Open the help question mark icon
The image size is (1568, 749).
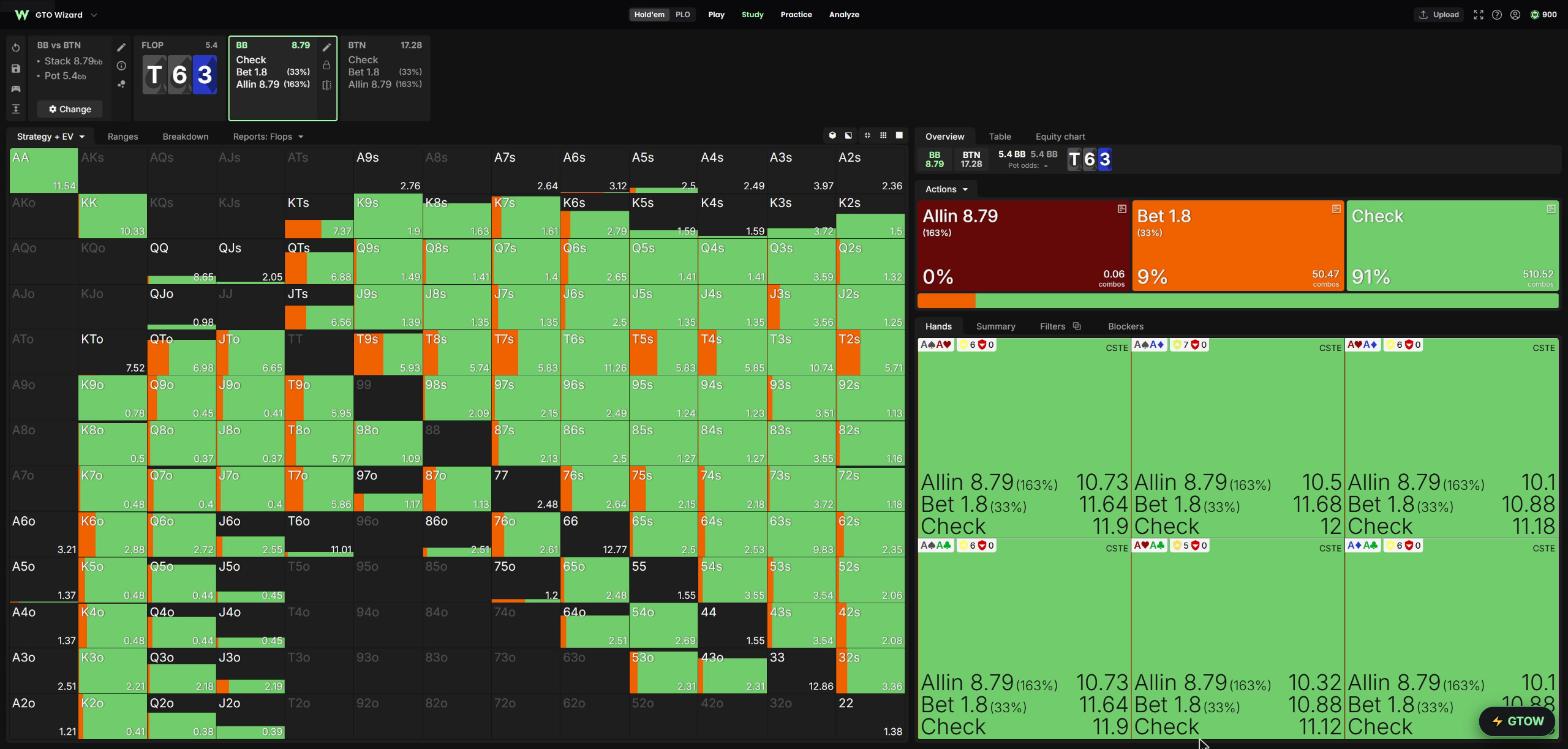point(1497,15)
